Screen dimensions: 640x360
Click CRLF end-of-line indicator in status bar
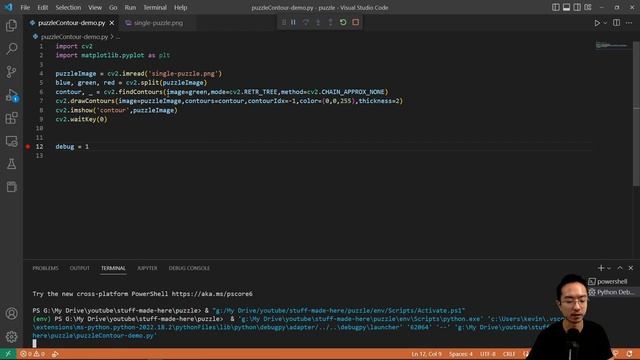pos(509,354)
